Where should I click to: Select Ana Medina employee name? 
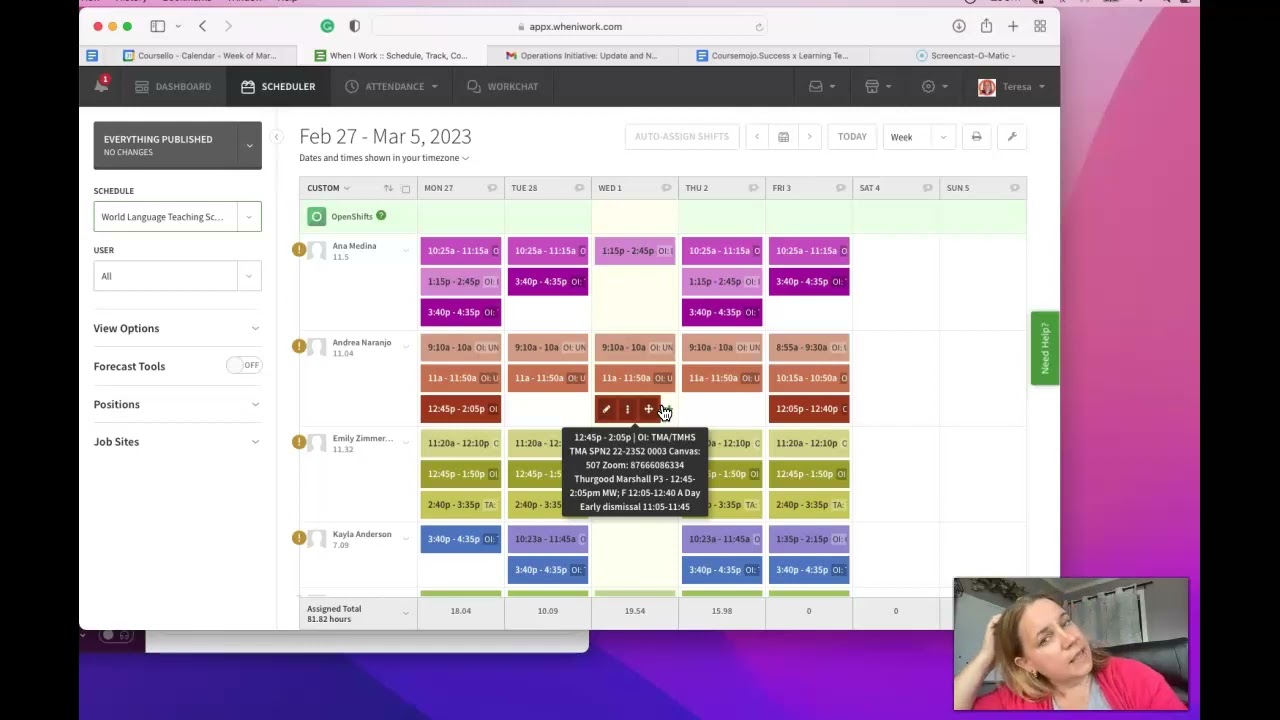(354, 246)
